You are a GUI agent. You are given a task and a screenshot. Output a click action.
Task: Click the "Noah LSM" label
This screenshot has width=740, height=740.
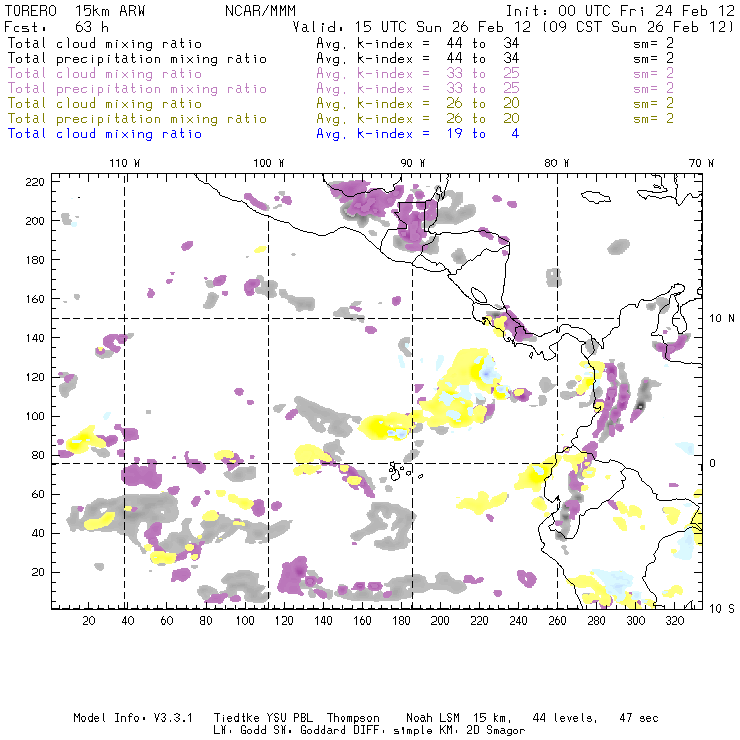433,718
